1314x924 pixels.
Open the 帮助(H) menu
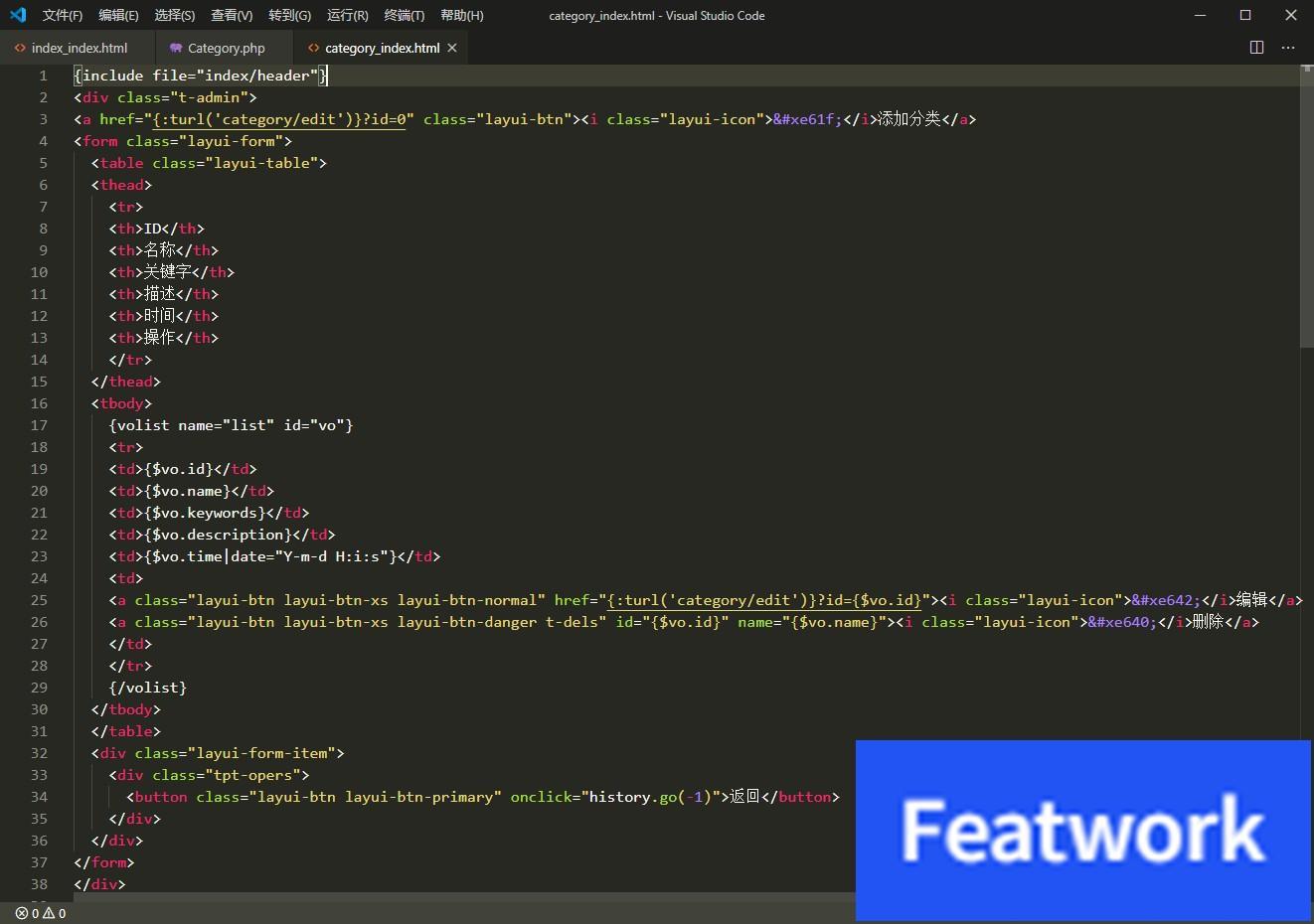(462, 15)
